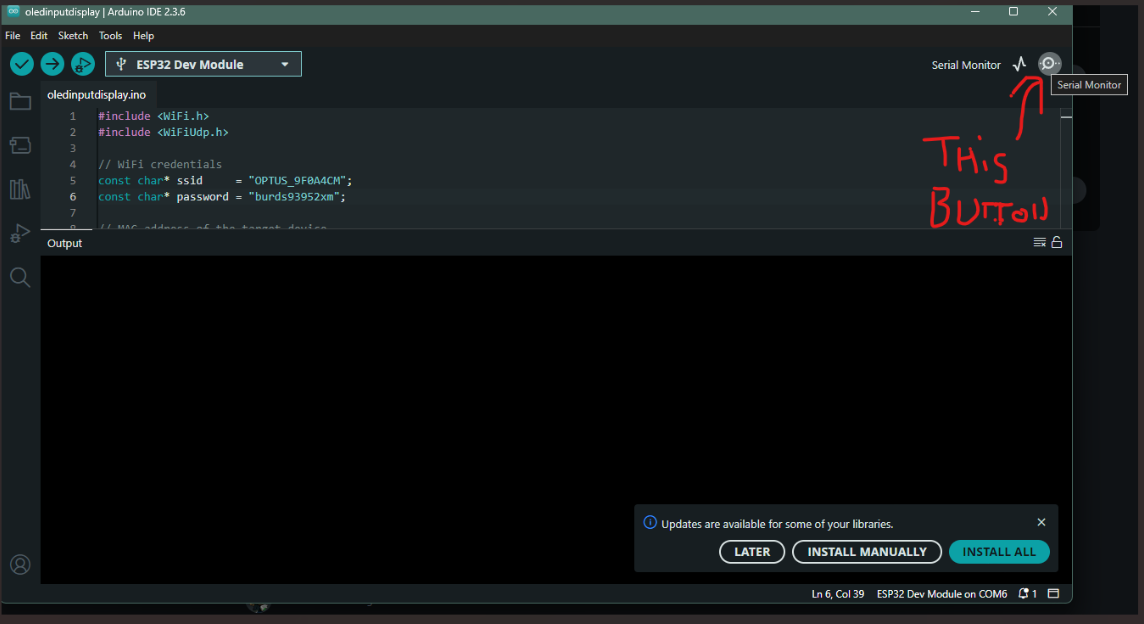Dismiss the library updates notification
Image resolution: width=1144 pixels, height=624 pixels.
[1041, 522]
